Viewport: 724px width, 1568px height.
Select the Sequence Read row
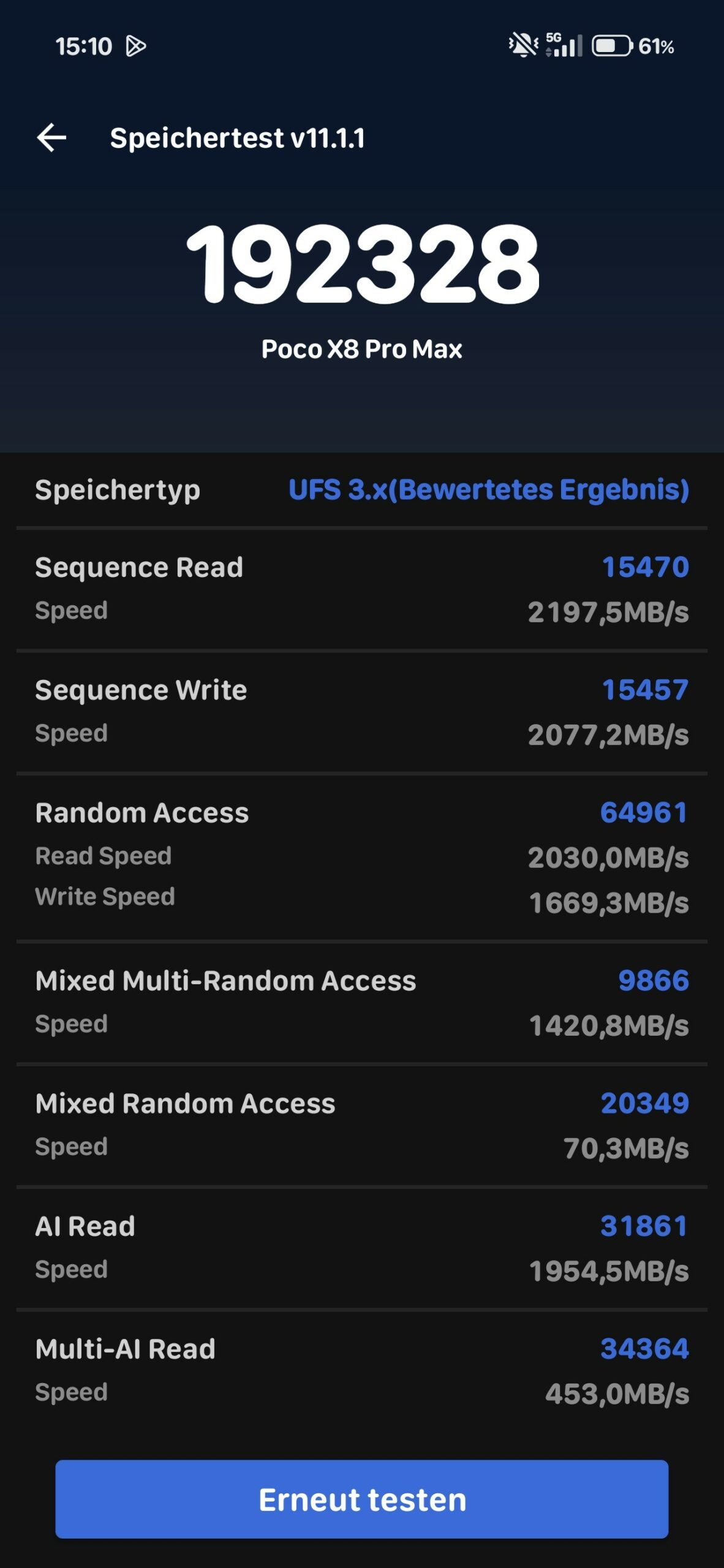[362, 589]
